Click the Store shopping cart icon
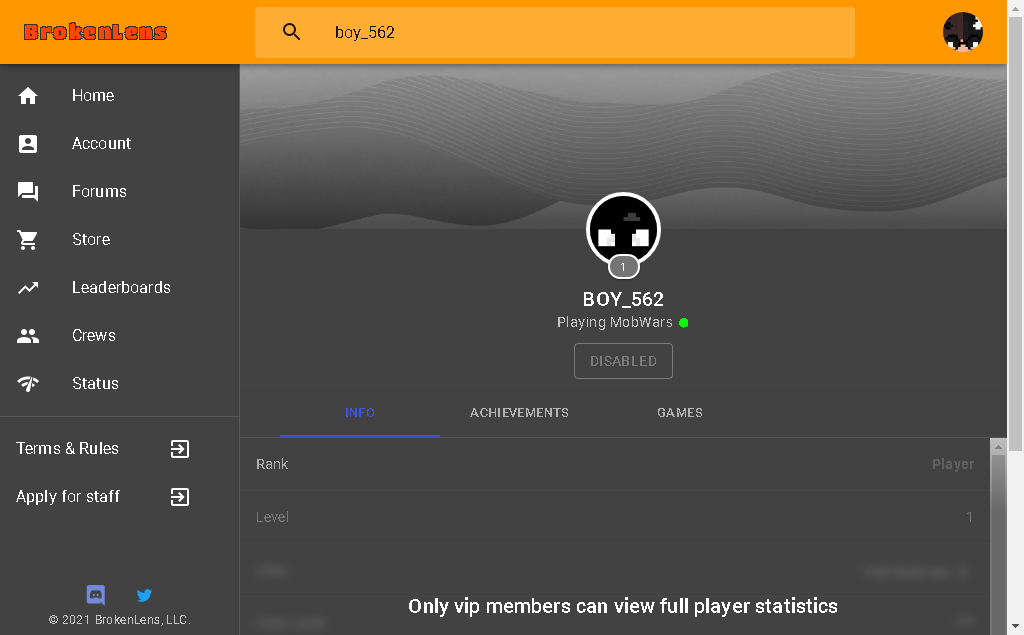The width and height of the screenshot is (1024, 635). [27, 240]
